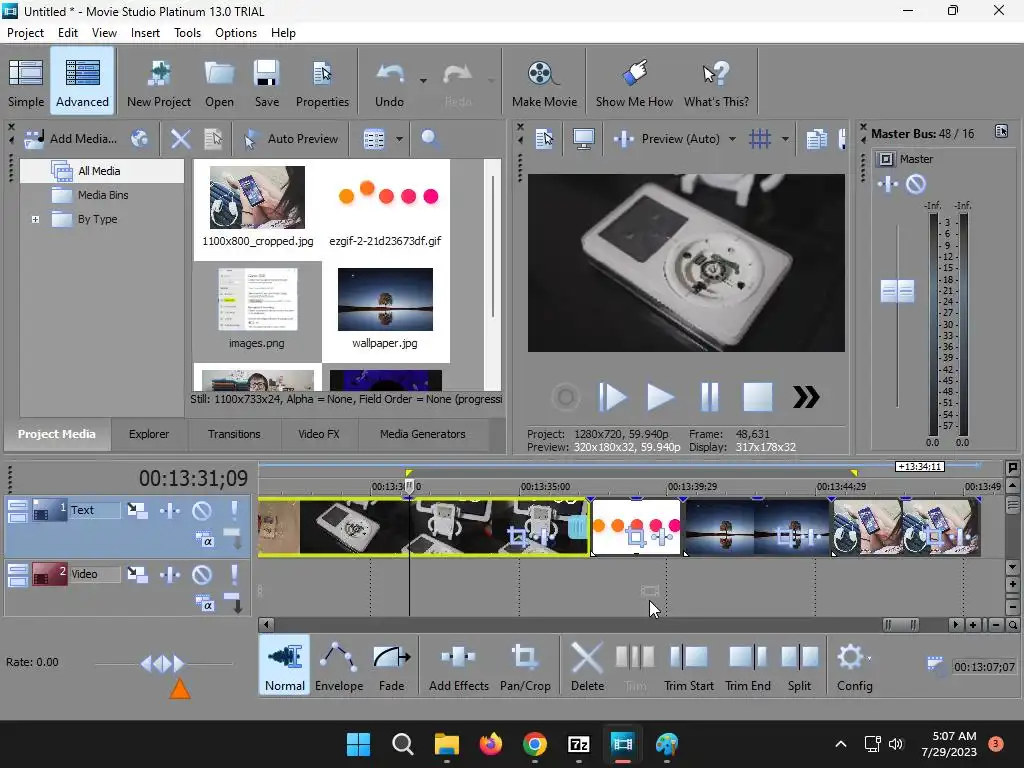Click the playback Rate slider
Screen dimensions: 1024x768
coord(163,664)
